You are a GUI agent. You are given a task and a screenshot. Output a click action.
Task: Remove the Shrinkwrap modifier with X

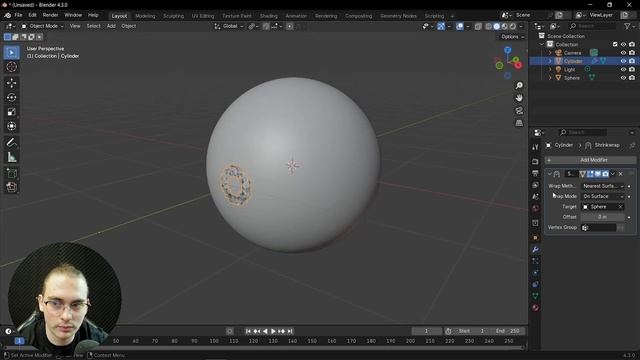click(620, 174)
